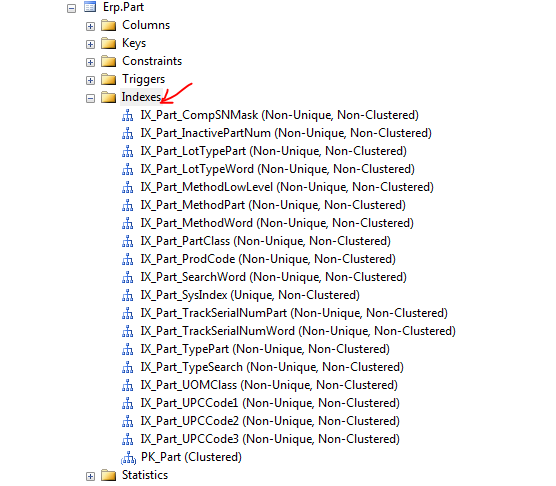Click the IX_Part_TrackSerialNumWord index icon
Screen dimensions: 556x486
coord(128,332)
